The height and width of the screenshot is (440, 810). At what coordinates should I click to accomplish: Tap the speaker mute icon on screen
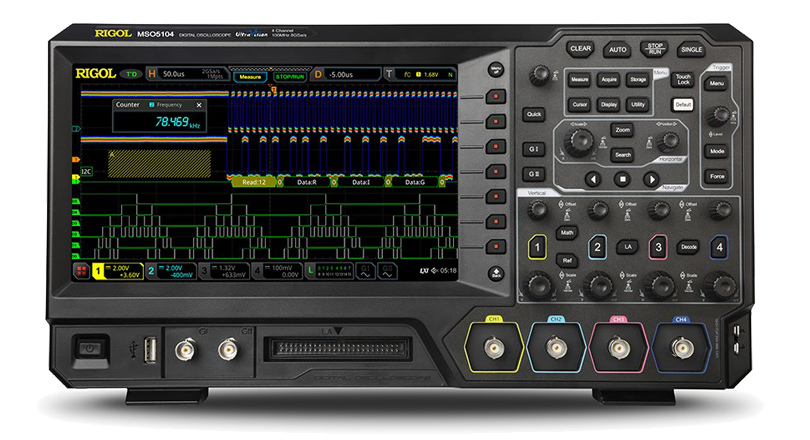click(434, 271)
